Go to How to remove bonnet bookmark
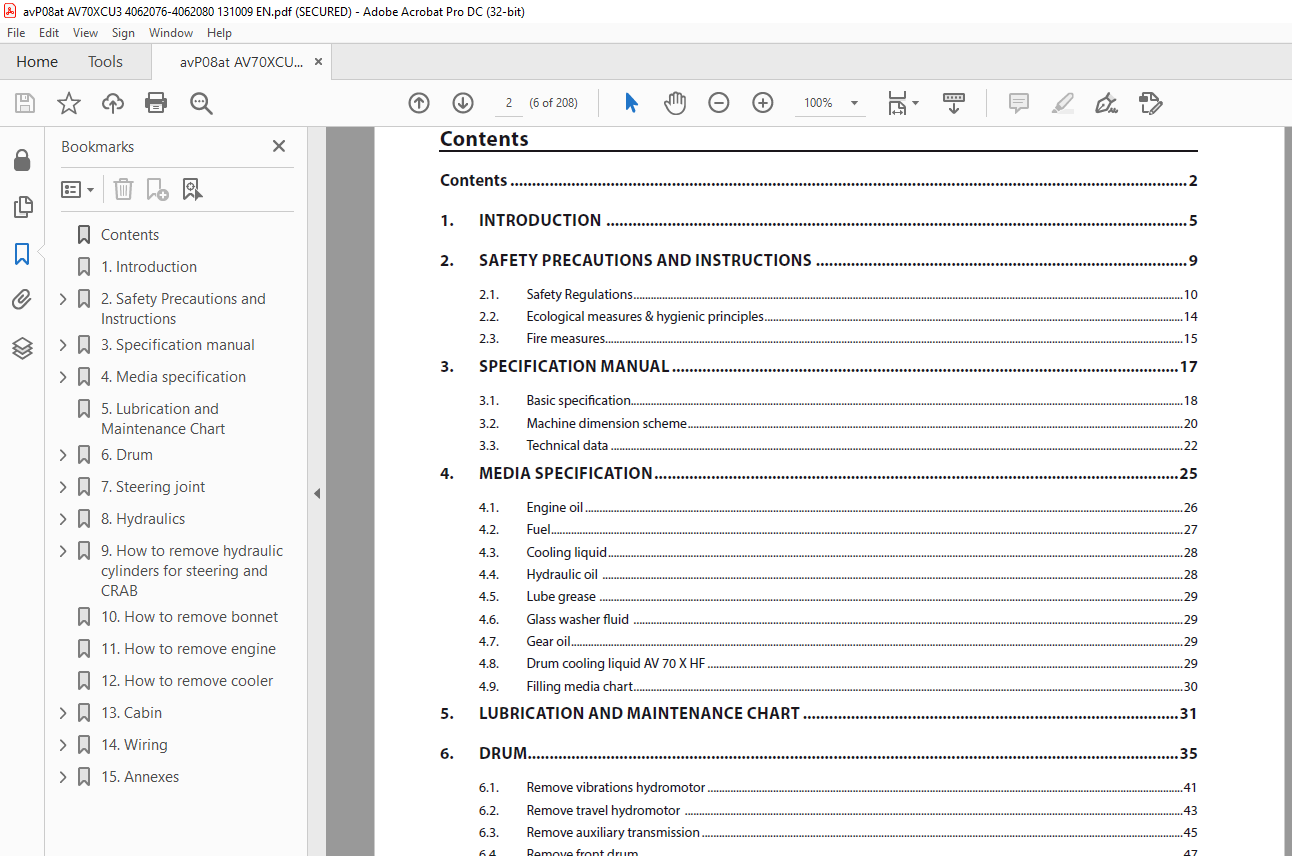 click(x=190, y=617)
